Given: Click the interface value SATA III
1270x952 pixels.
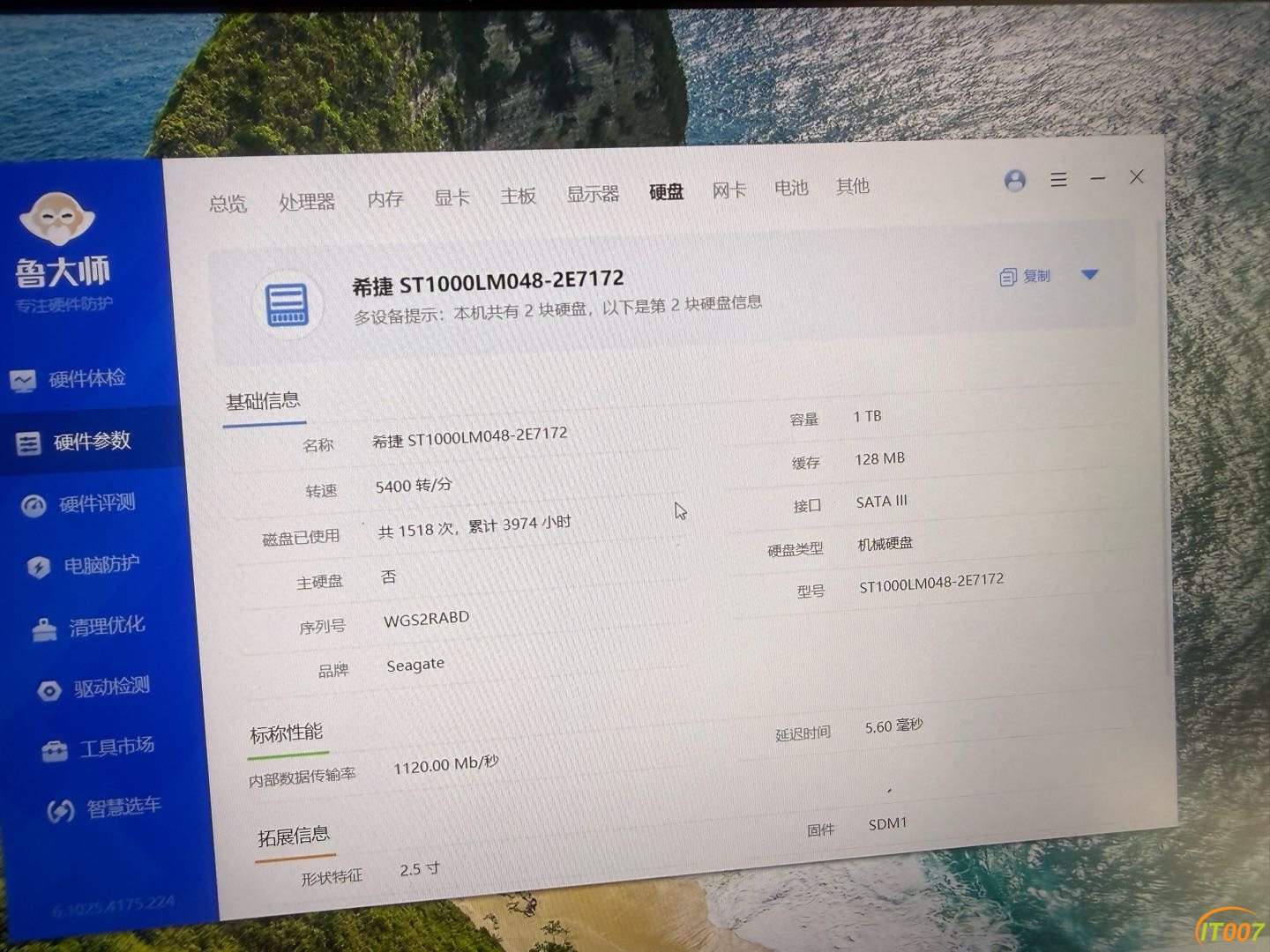Looking at the screenshot, I should point(881,502).
